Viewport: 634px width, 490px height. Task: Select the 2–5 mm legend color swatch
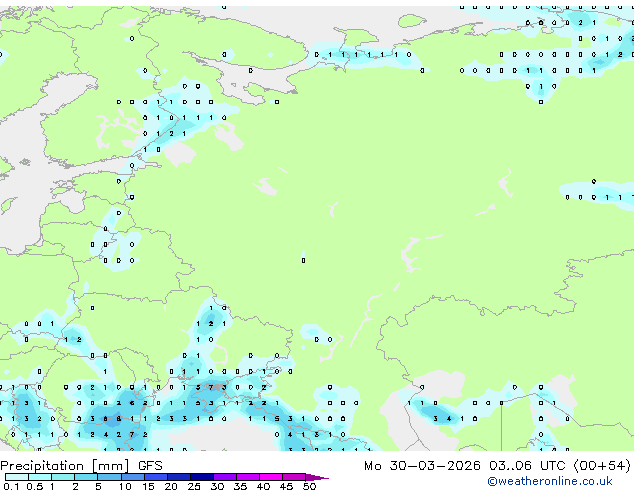(86, 477)
